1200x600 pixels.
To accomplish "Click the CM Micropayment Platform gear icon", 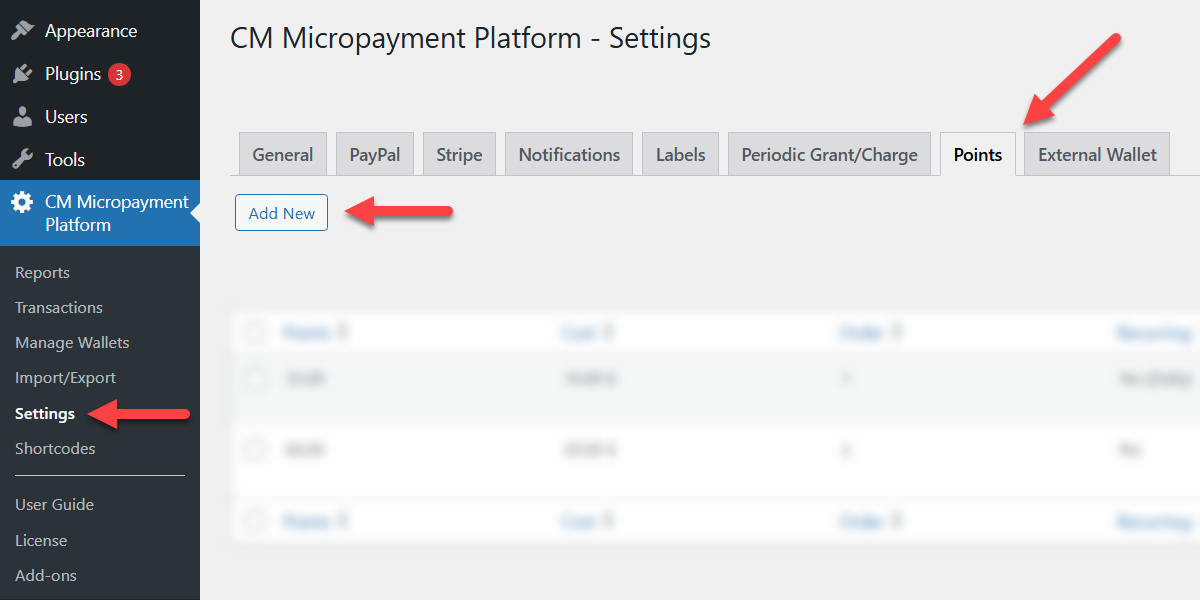I will pos(22,203).
